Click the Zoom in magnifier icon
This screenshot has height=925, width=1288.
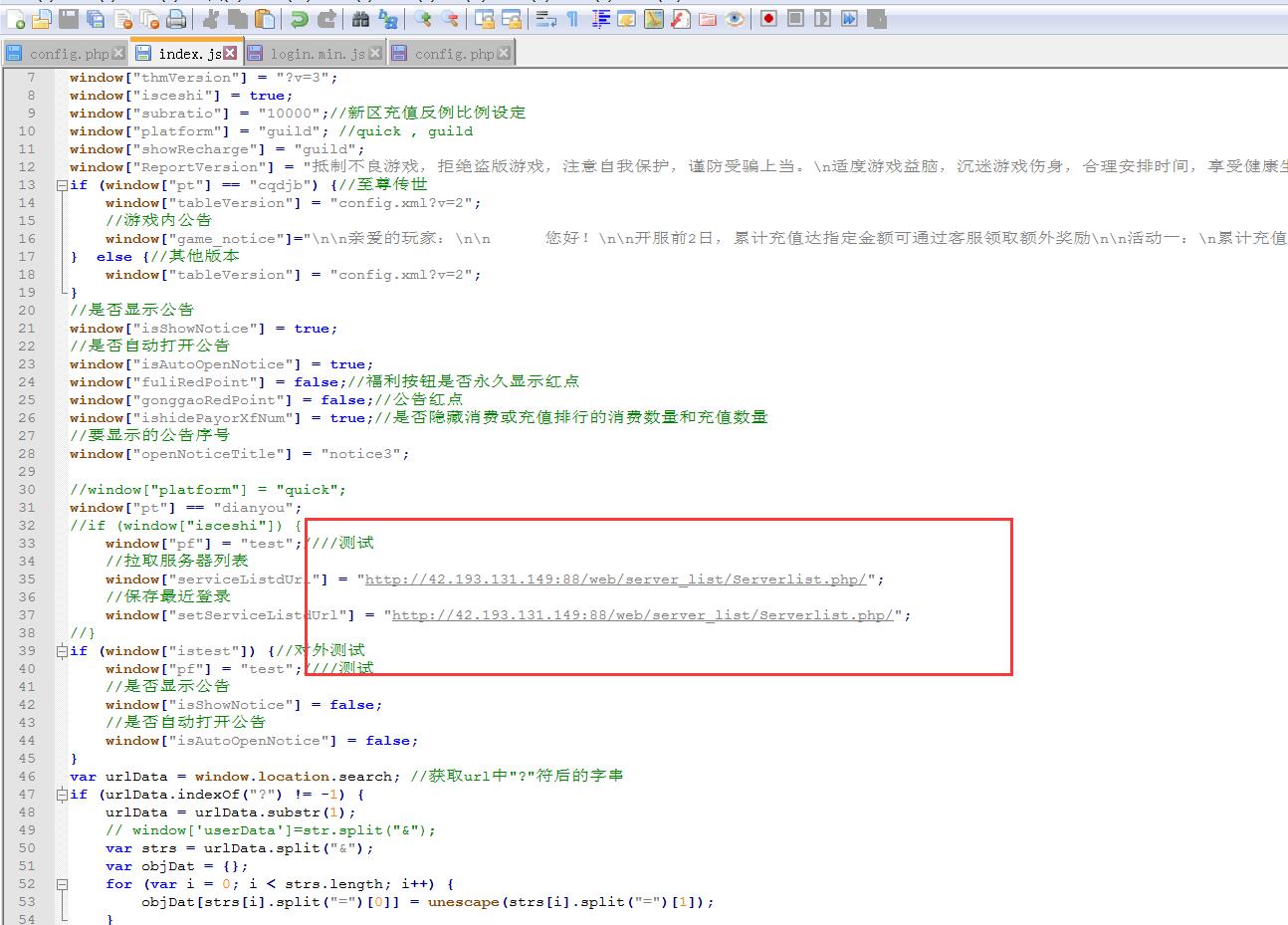click(x=423, y=19)
